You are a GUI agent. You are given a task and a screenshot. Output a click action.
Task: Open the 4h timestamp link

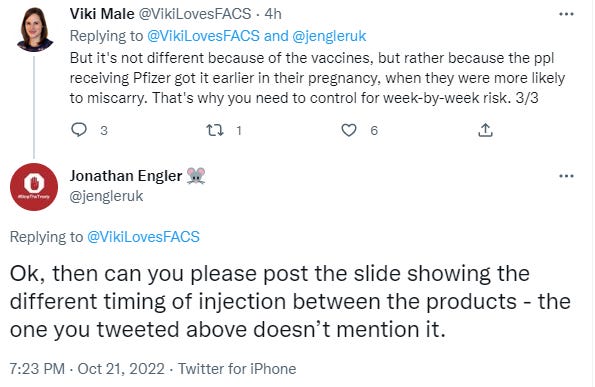(x=273, y=14)
